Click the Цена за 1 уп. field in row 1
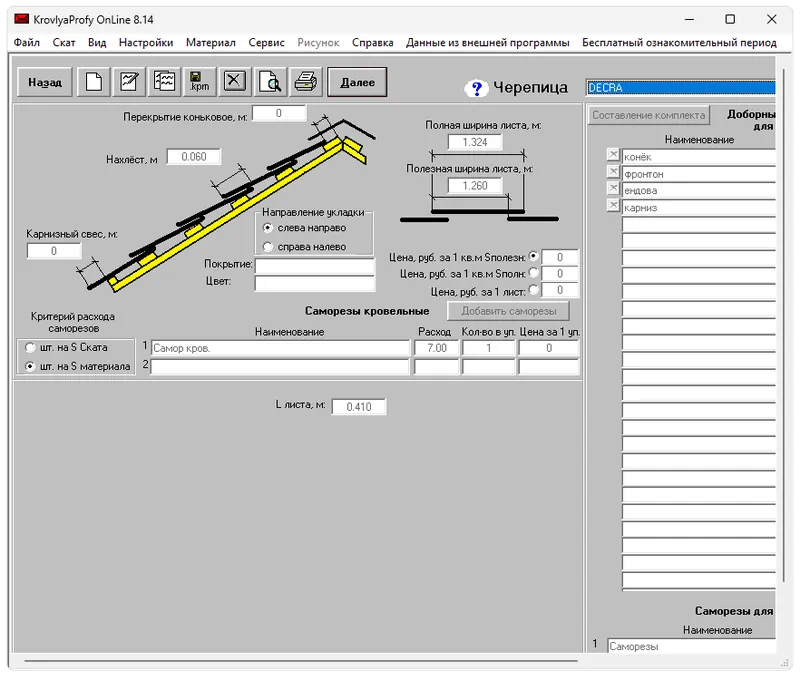This screenshot has height=680, width=800. click(549, 348)
